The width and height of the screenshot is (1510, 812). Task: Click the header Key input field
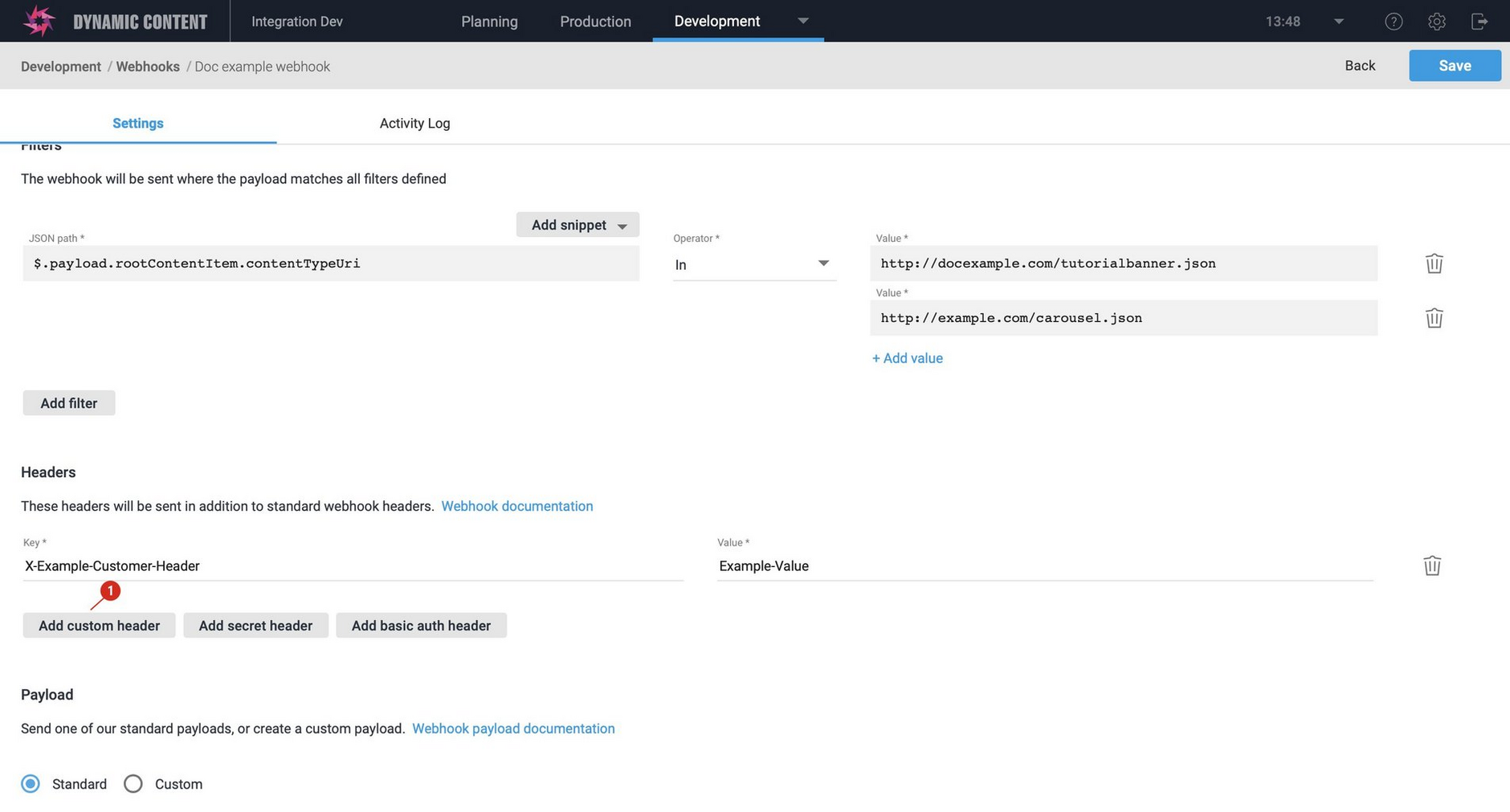tap(353, 566)
